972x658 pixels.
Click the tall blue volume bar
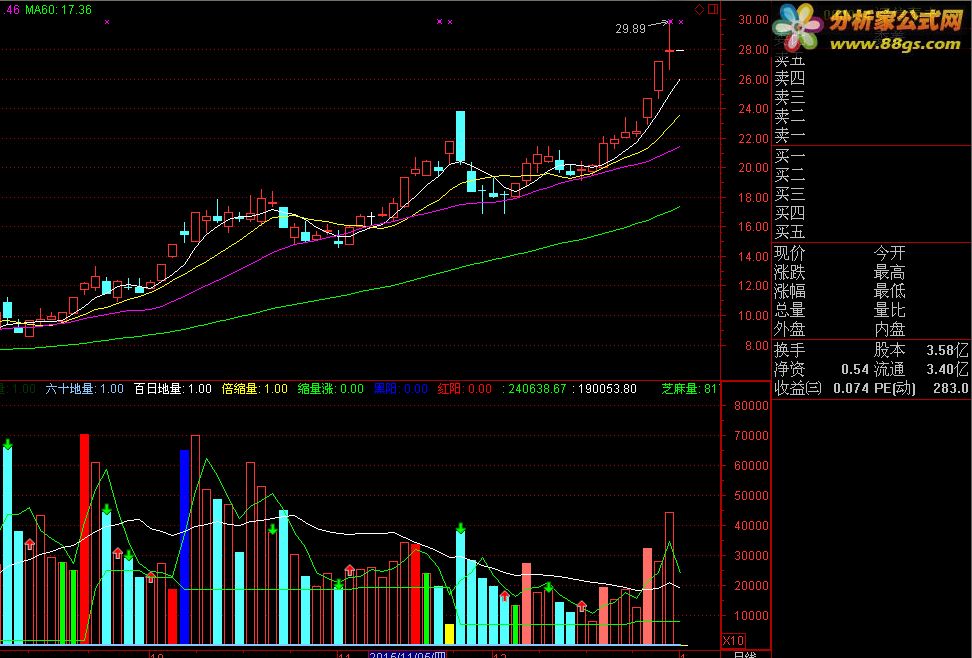pos(184,547)
